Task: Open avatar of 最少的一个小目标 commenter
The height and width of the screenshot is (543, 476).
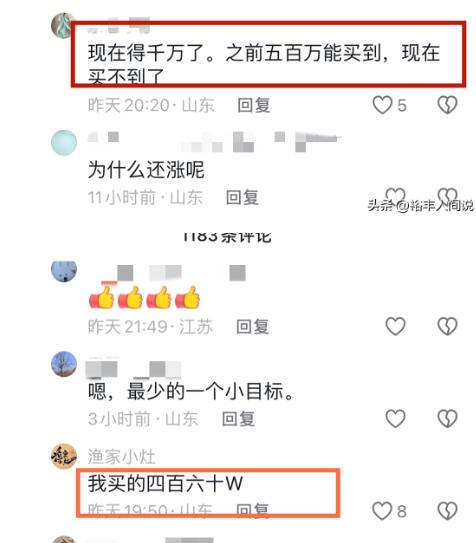Action: click(x=64, y=364)
